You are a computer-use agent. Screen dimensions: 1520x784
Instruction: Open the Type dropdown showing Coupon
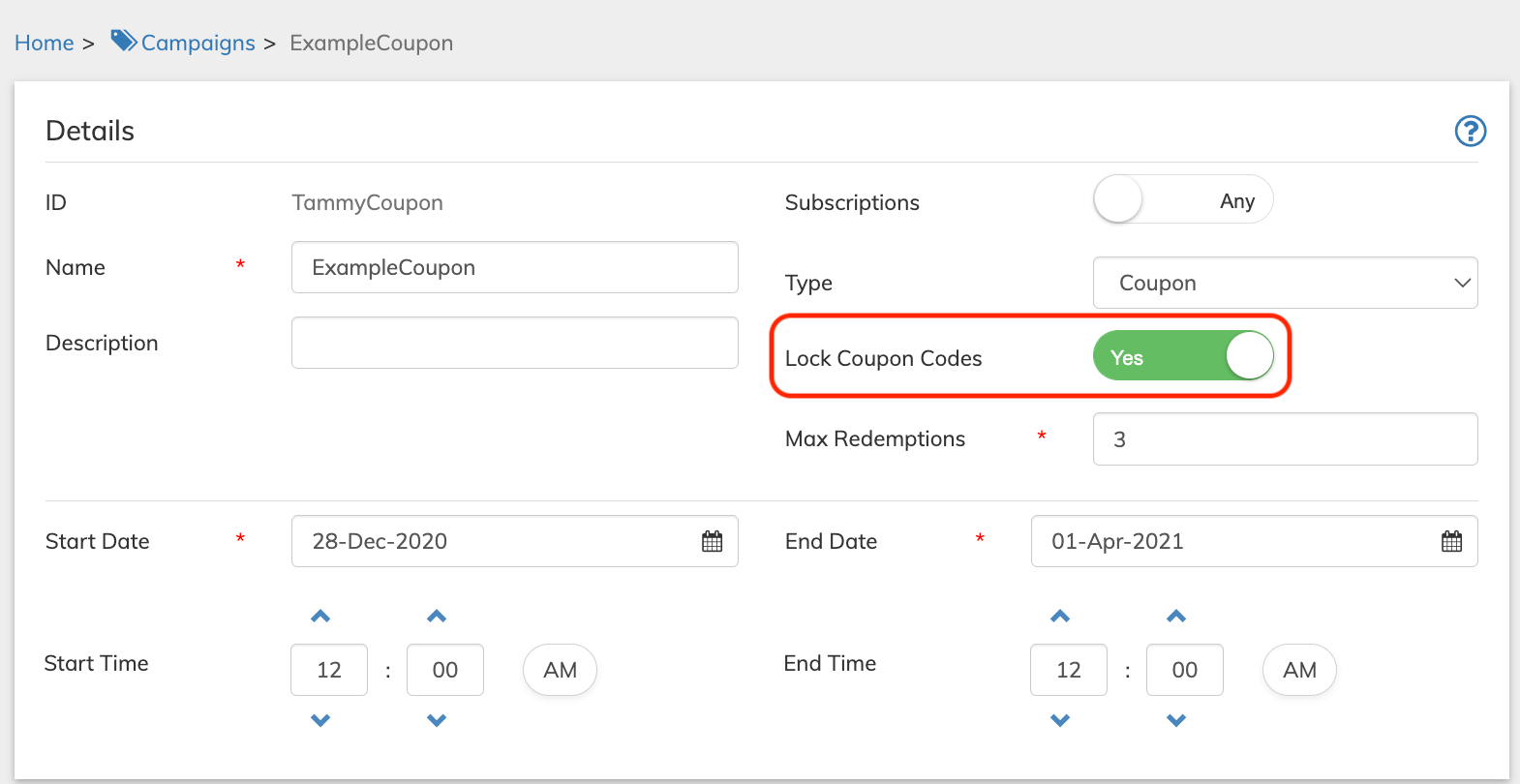(1285, 283)
